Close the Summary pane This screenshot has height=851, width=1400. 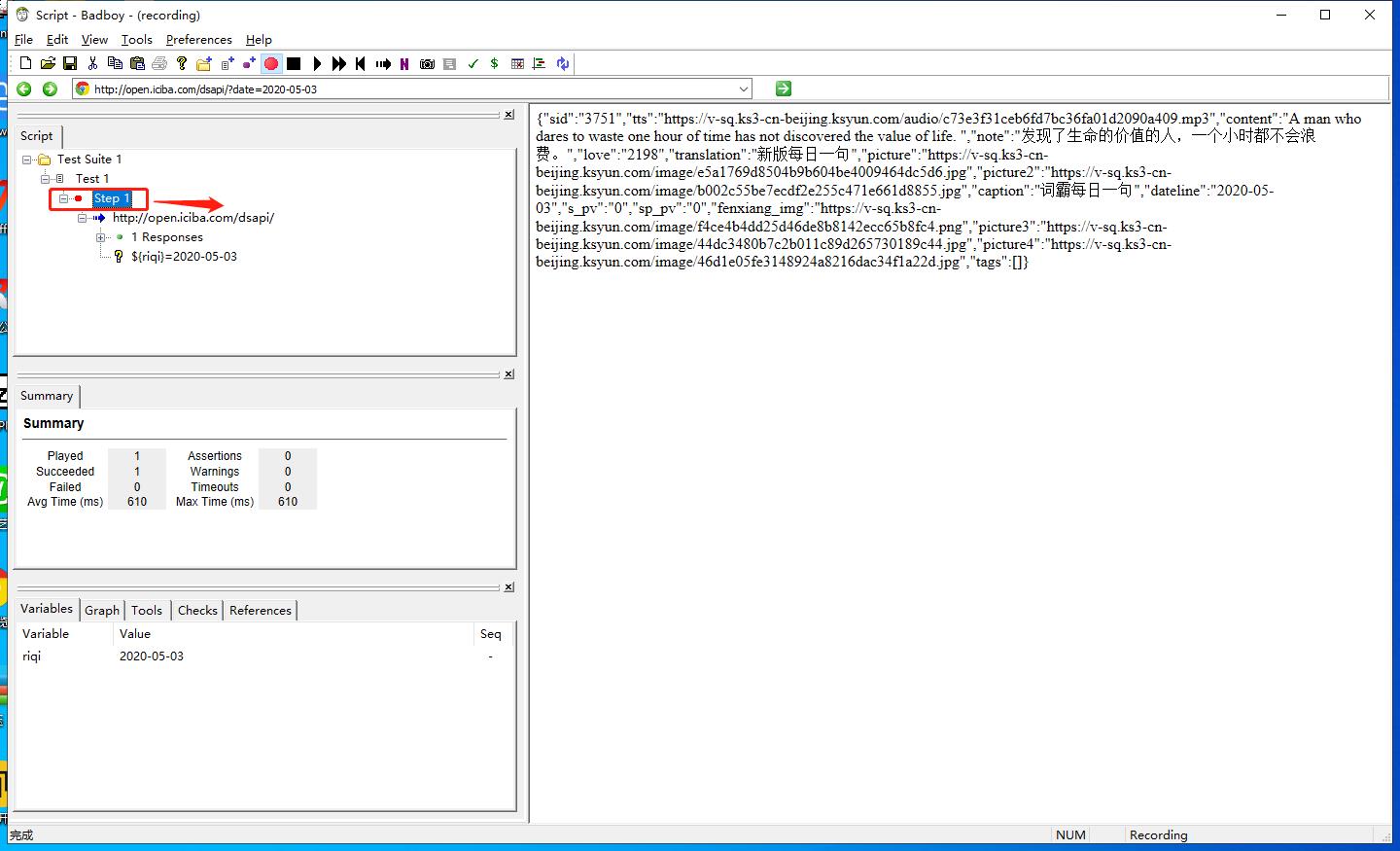click(508, 374)
